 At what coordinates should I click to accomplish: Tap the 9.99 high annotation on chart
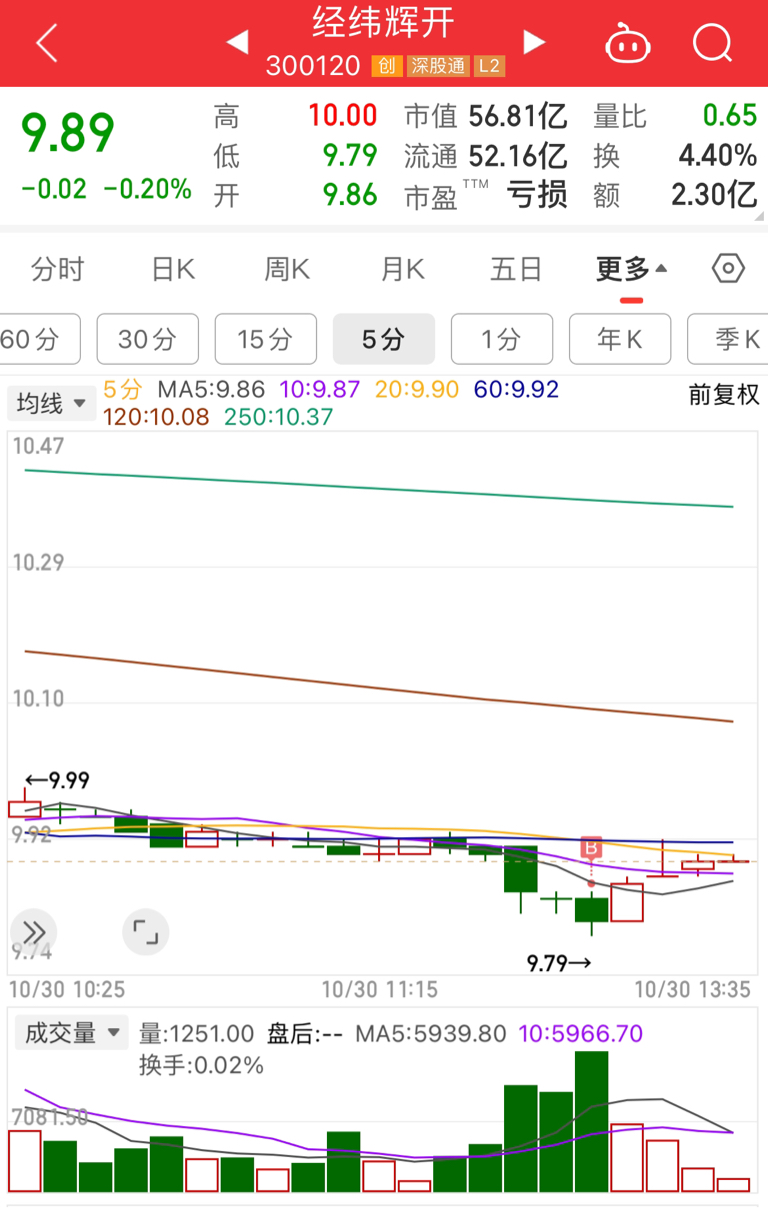[x=57, y=781]
